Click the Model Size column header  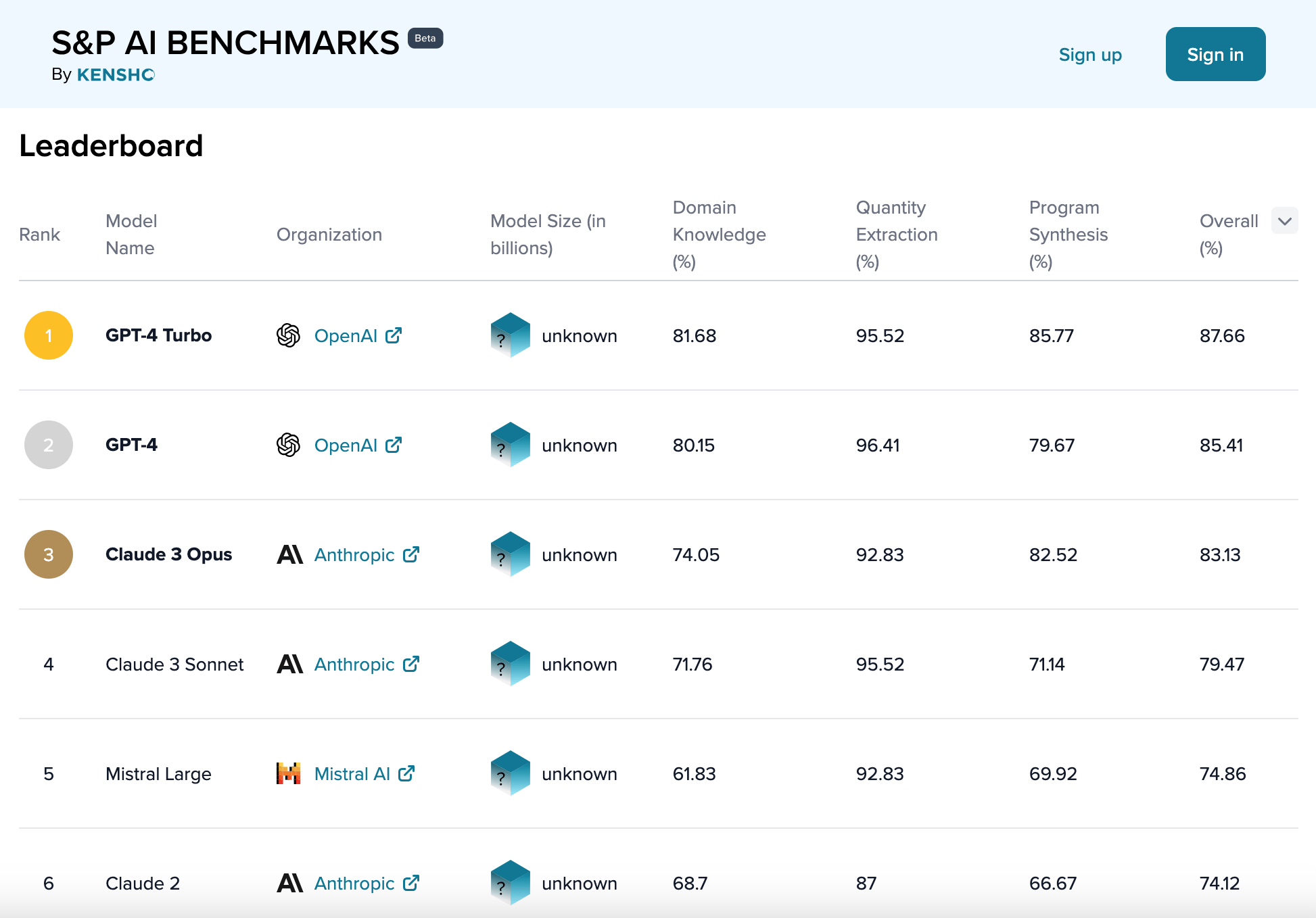click(x=548, y=235)
